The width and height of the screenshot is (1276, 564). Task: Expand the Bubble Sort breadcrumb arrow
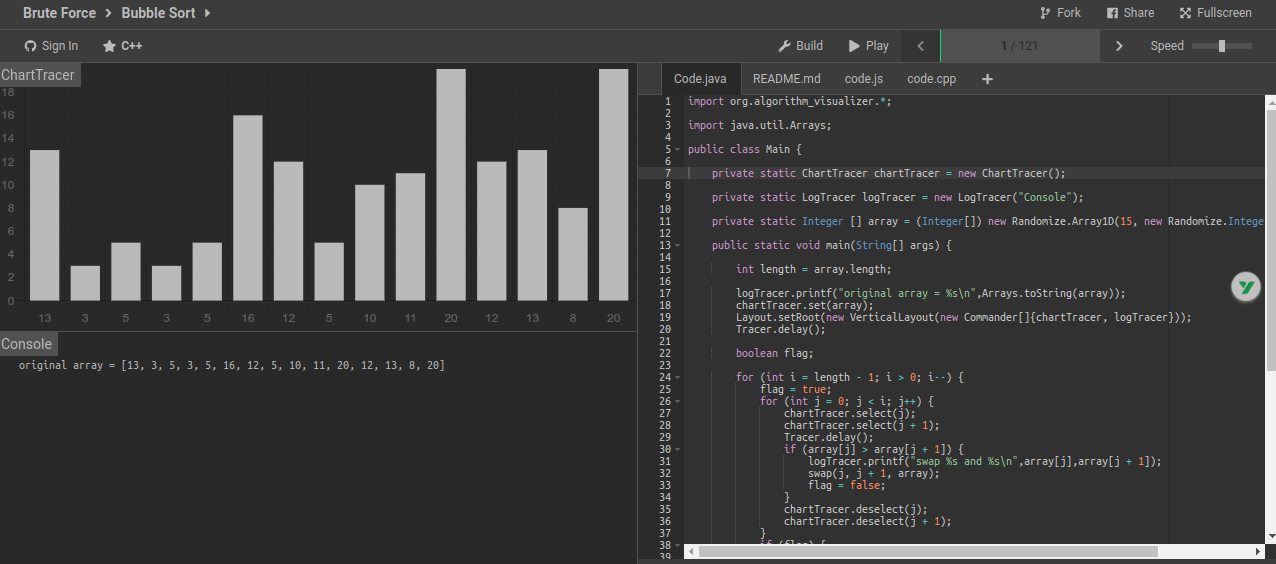[x=207, y=13]
